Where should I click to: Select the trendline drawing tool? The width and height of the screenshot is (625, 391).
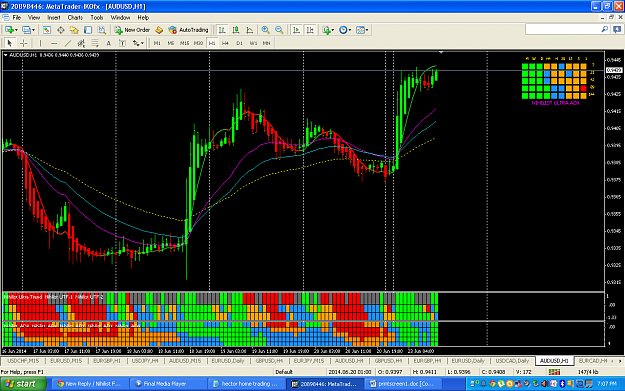(68, 43)
